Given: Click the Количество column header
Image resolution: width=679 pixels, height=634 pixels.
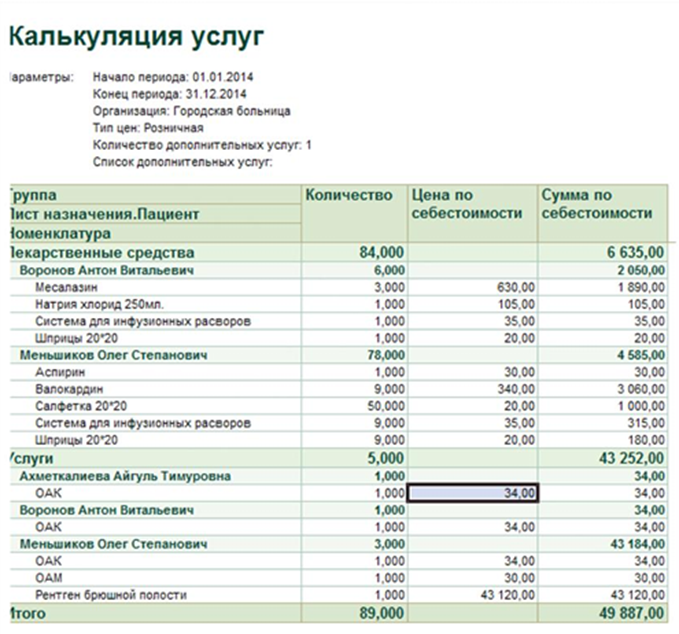Looking at the screenshot, I should (x=354, y=213).
